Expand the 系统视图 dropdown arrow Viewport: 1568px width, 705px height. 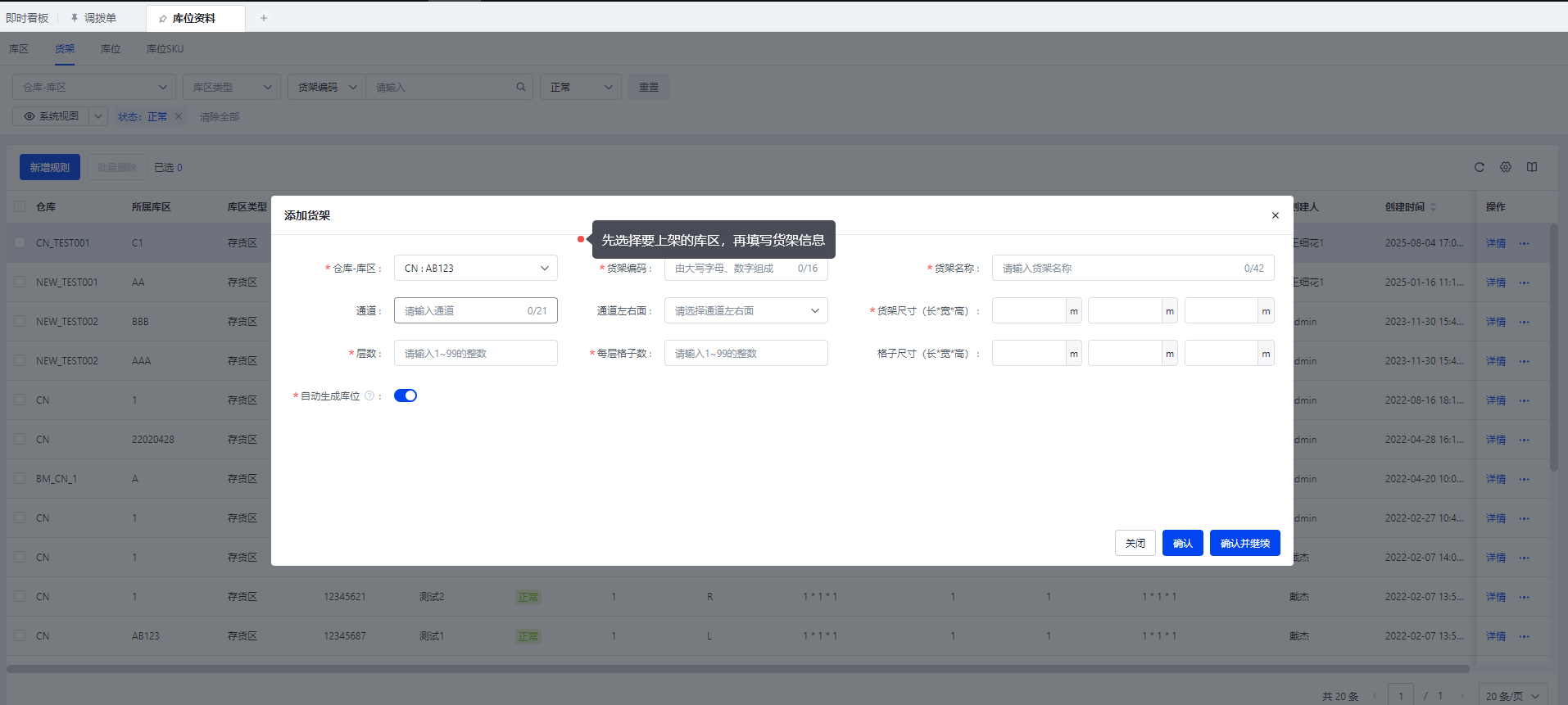tap(98, 116)
